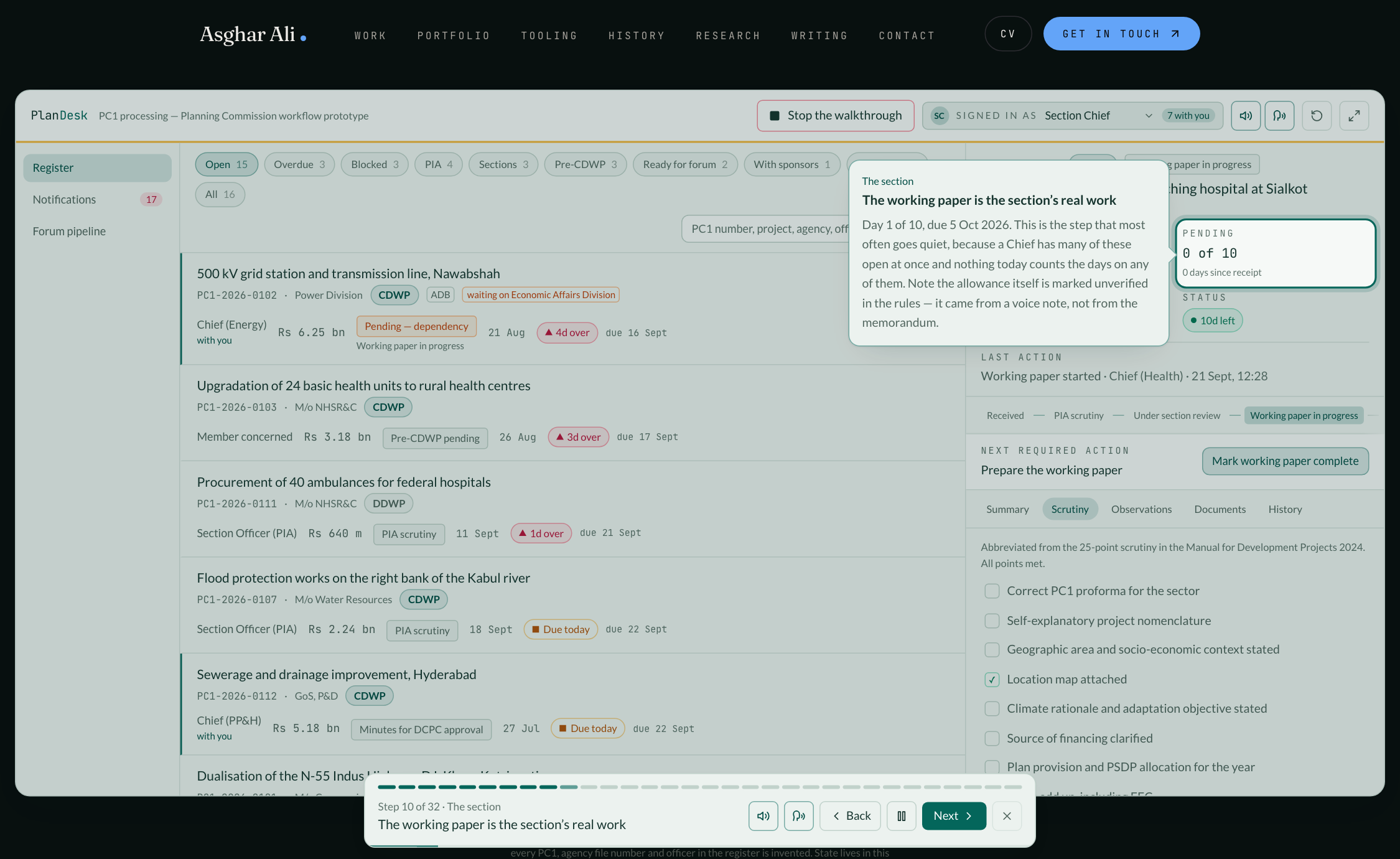Open Forum pipeline in the sidebar
This screenshot has height=859, width=1400.
[x=97, y=231]
